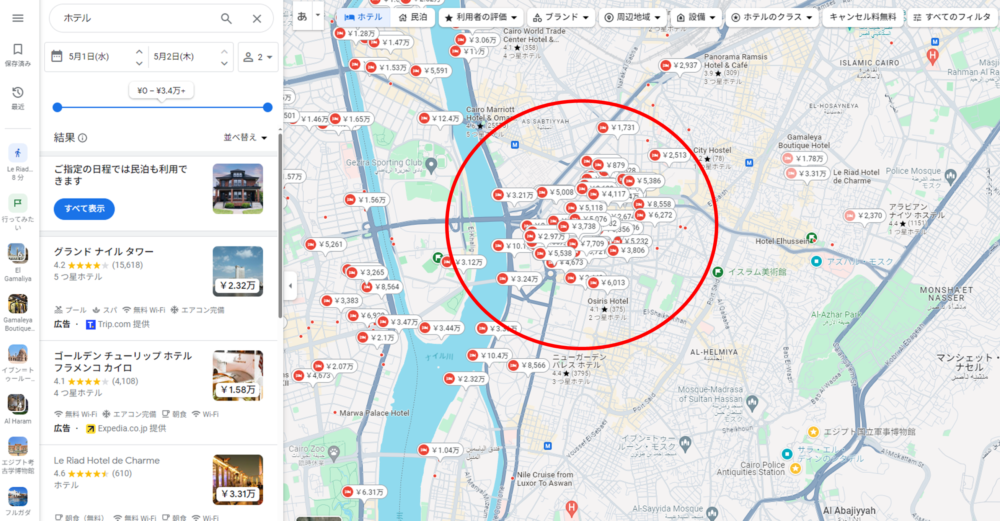Click the search magnifier icon
The width and height of the screenshot is (1000, 521).
coord(227,18)
